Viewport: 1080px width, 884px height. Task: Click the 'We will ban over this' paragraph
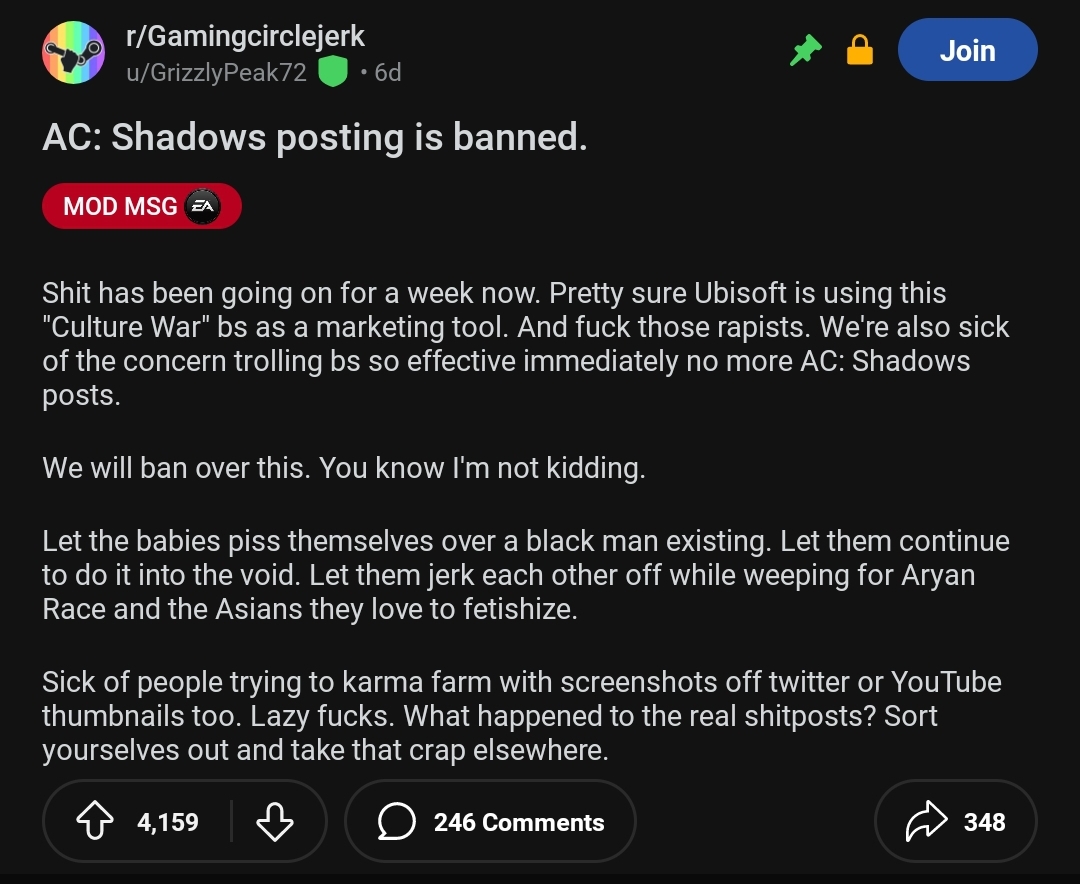pyautogui.click(x=344, y=468)
